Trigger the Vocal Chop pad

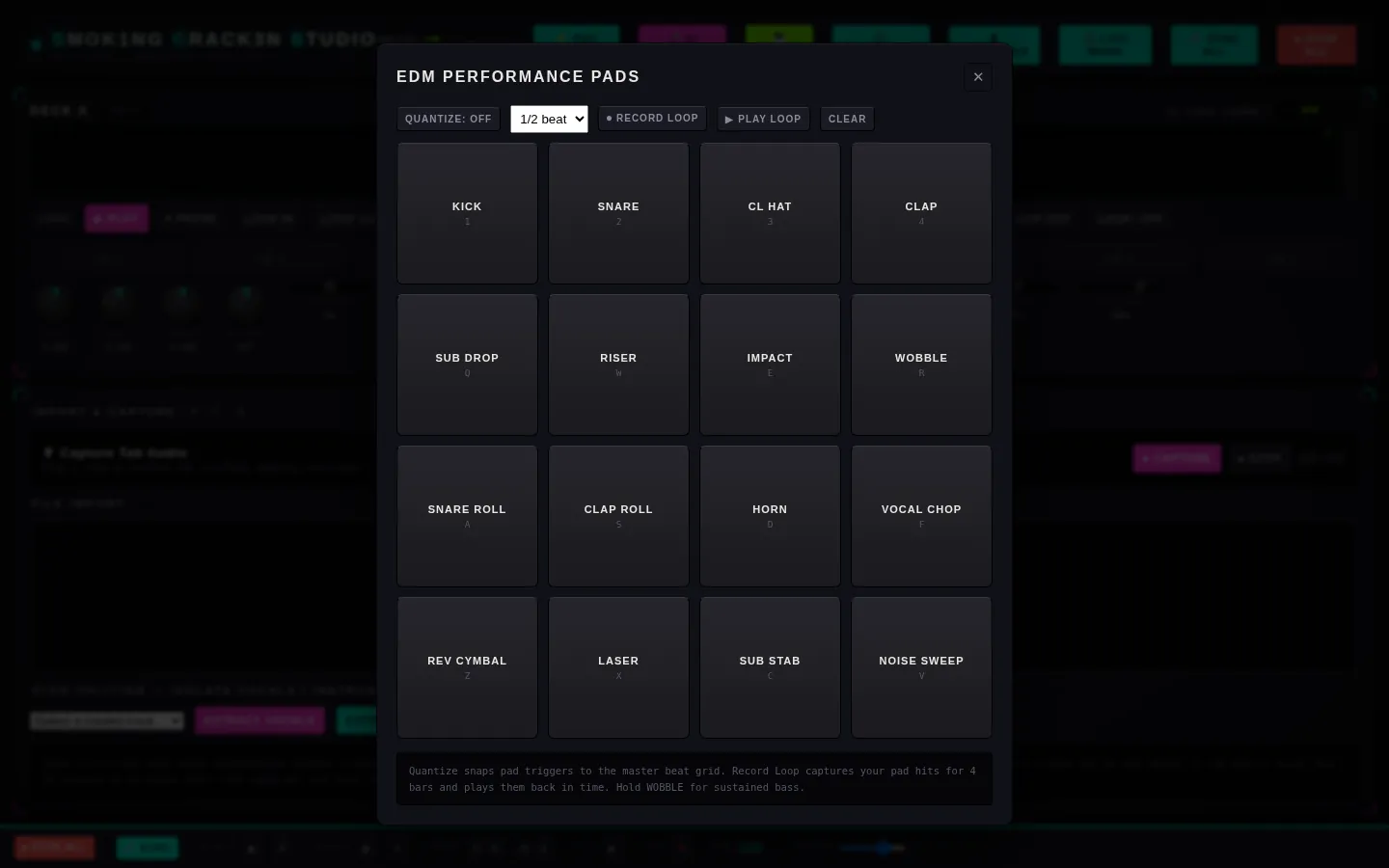coord(921,516)
